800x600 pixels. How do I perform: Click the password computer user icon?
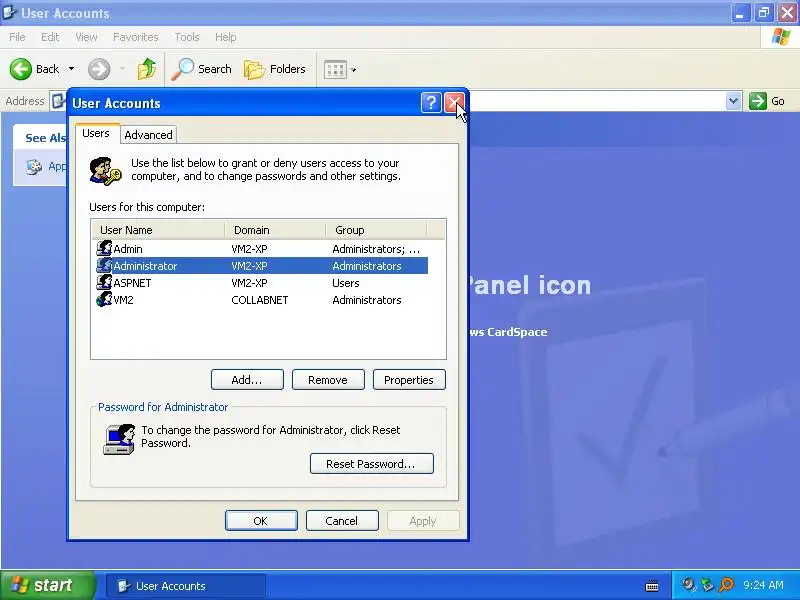coord(119,439)
